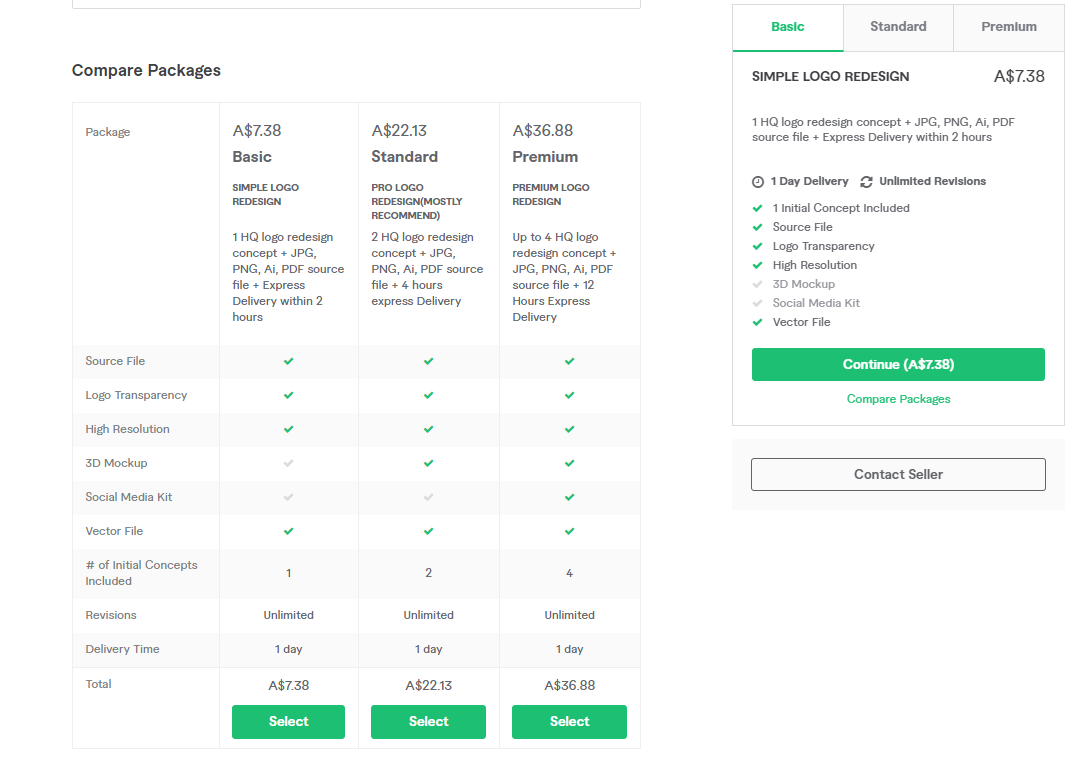Select the Basic package for A$7.38
Viewport: 1083px width, 757px height.
tap(288, 721)
